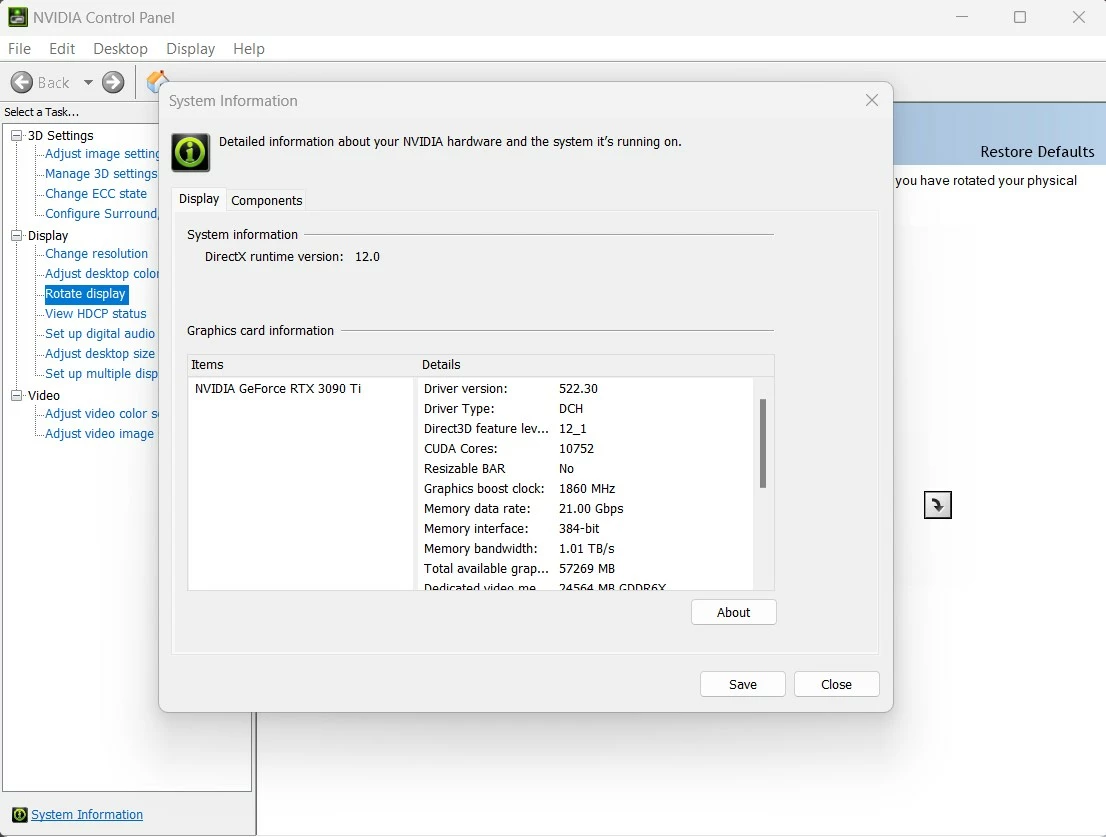Viewport: 1106px width, 837px height.
Task: Click the Items column header
Action: [x=303, y=365]
